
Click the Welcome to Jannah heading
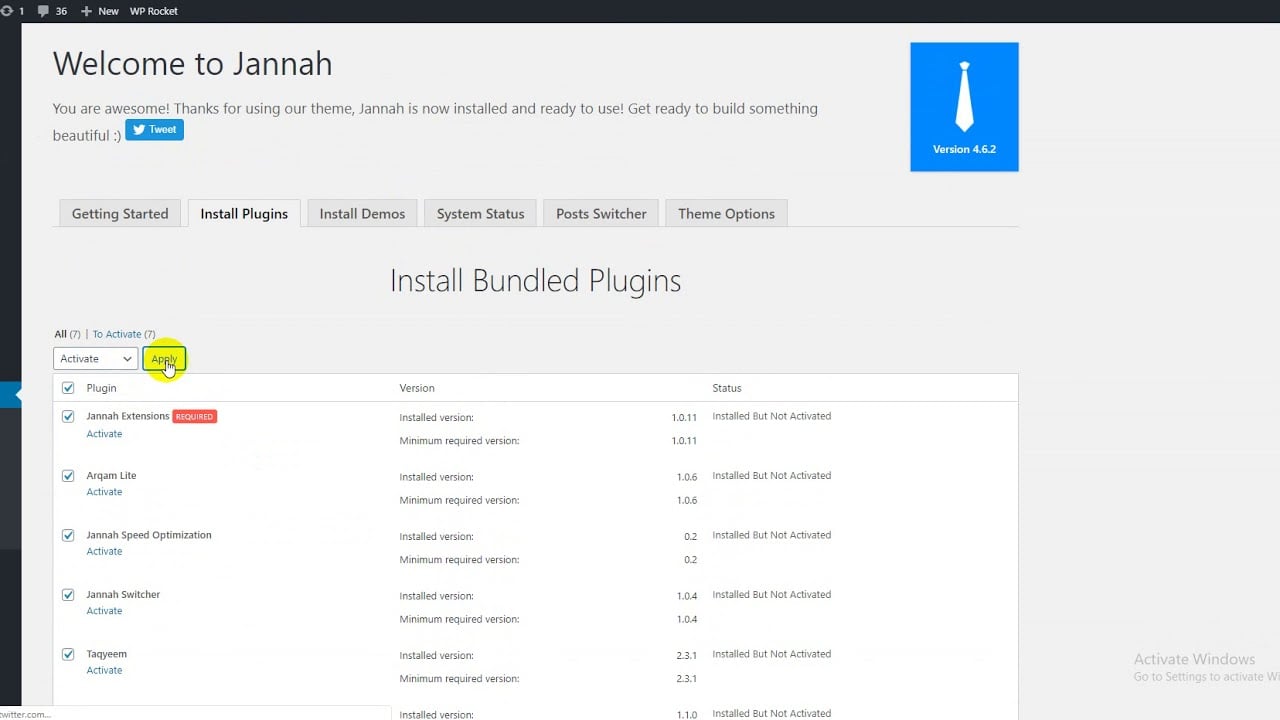point(192,64)
